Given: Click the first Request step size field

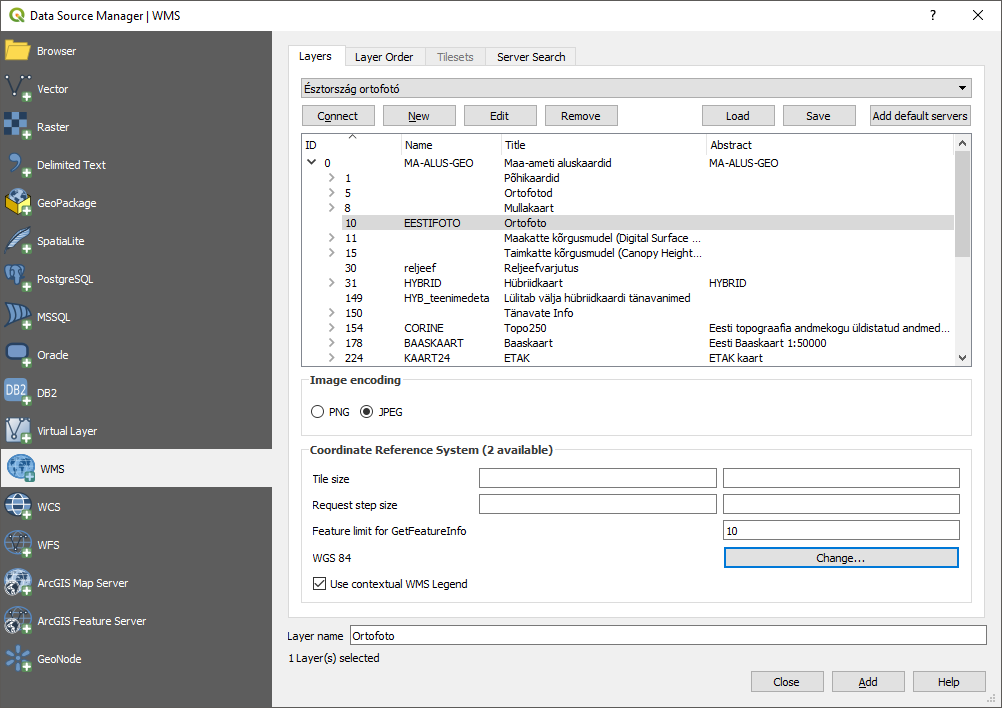Looking at the screenshot, I should (597, 504).
